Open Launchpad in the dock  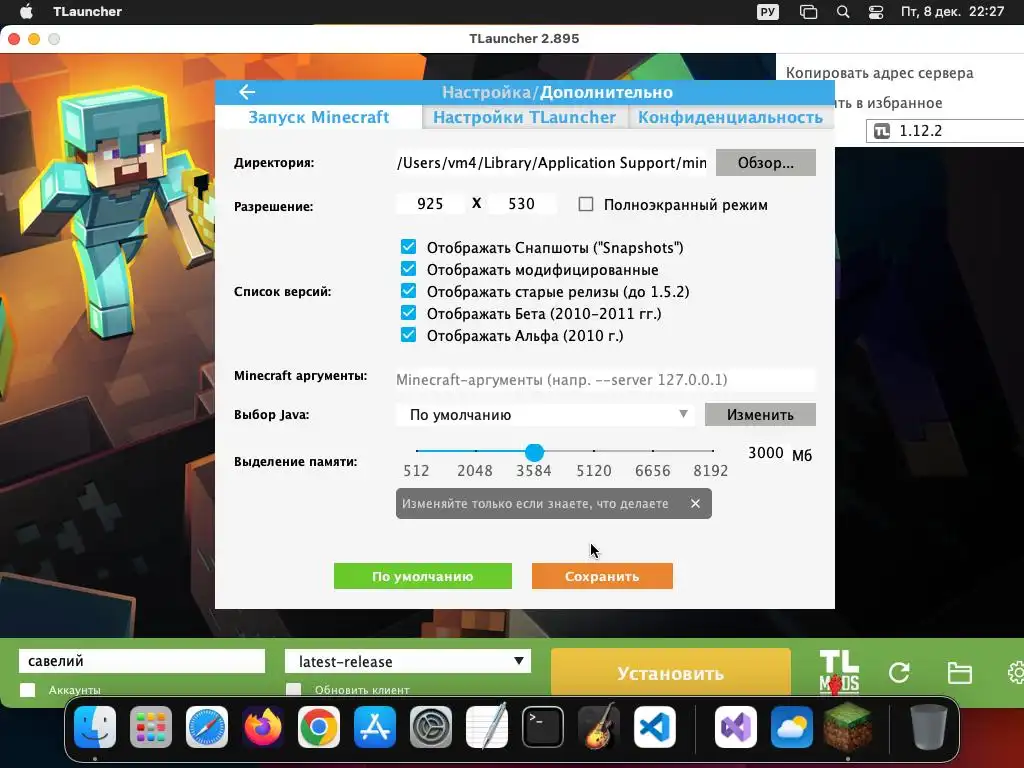point(151,727)
